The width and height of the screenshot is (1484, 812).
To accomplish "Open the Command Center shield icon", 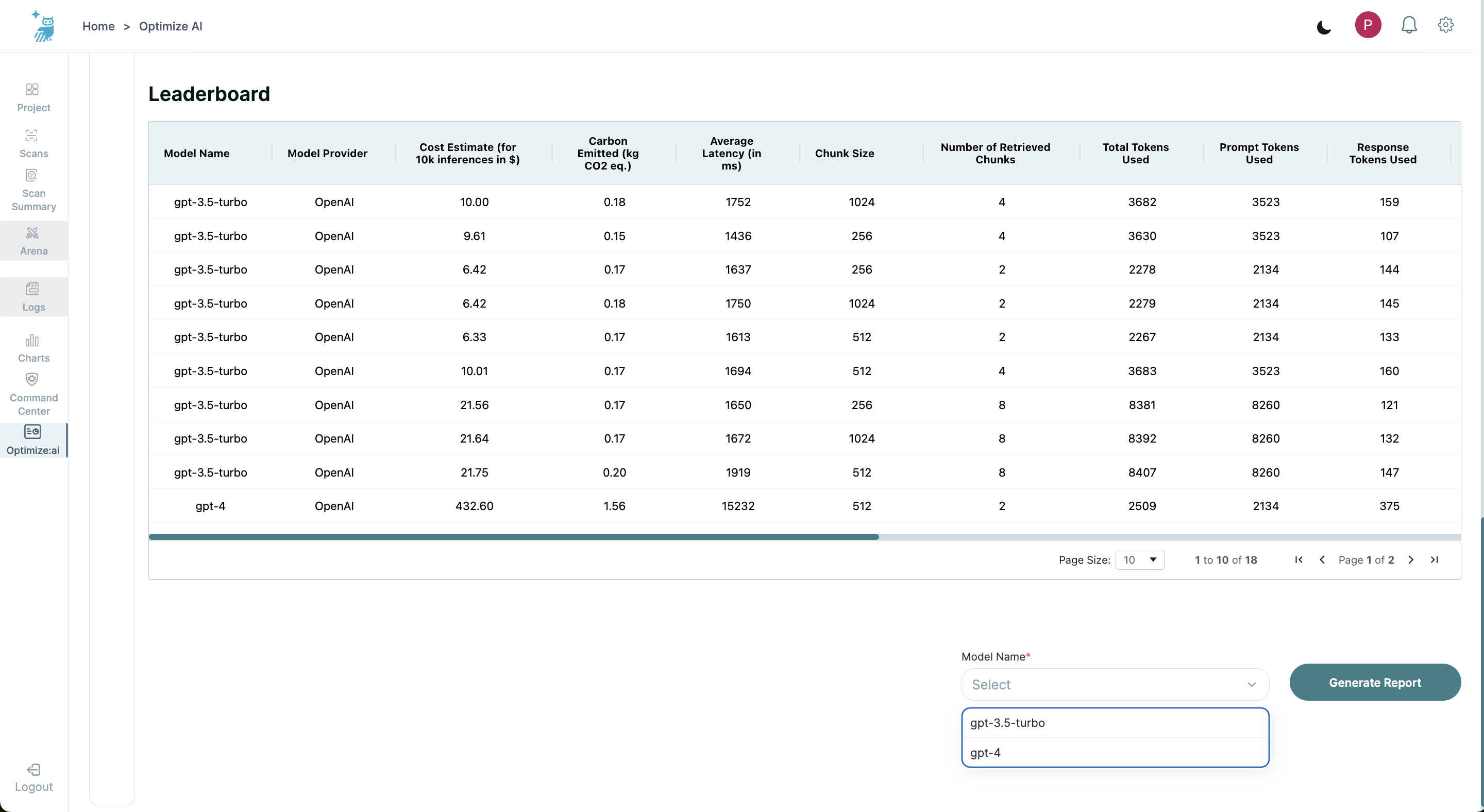I will (32, 380).
